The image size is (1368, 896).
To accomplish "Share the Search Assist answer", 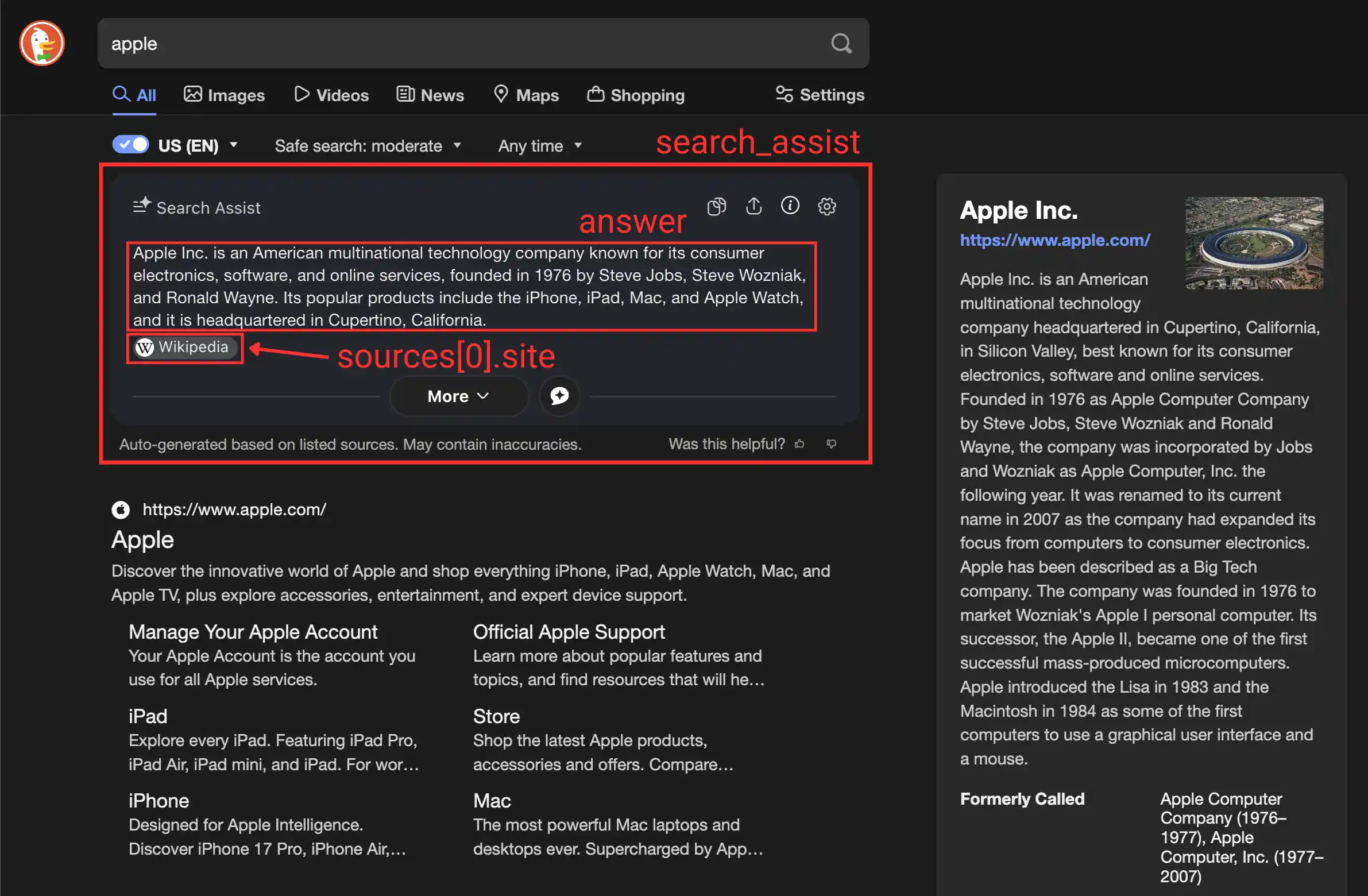I will pyautogui.click(x=753, y=206).
